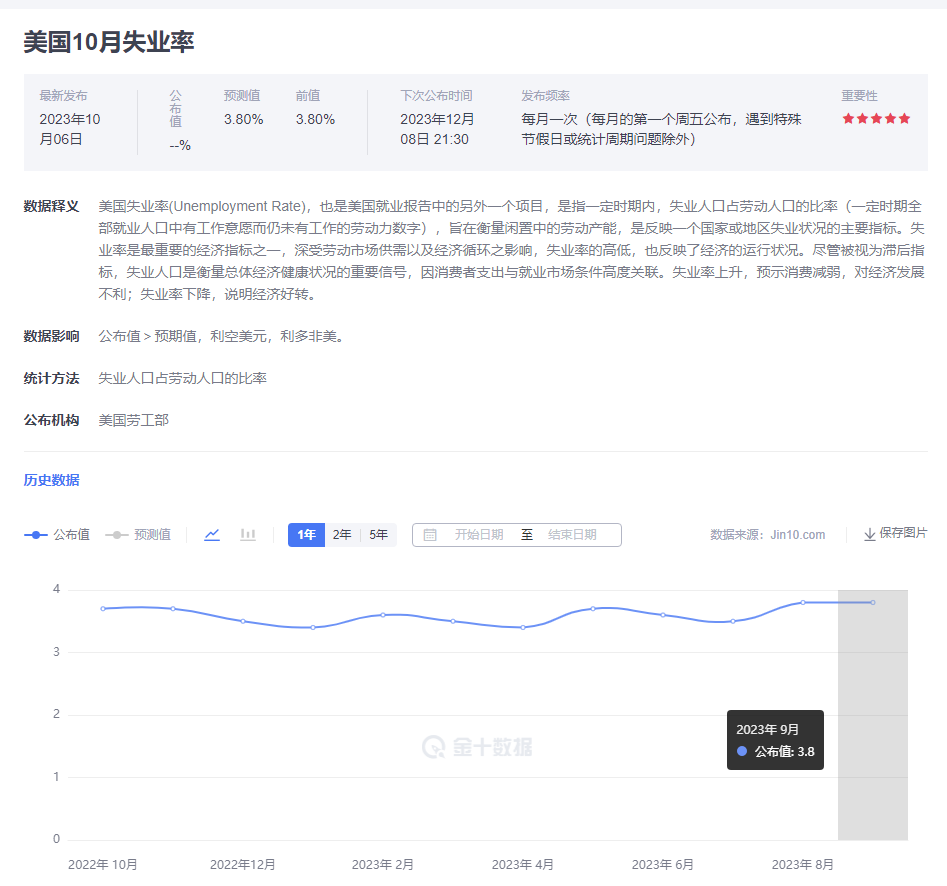Select the 1年 time range tab
The image size is (947, 886).
[306, 535]
